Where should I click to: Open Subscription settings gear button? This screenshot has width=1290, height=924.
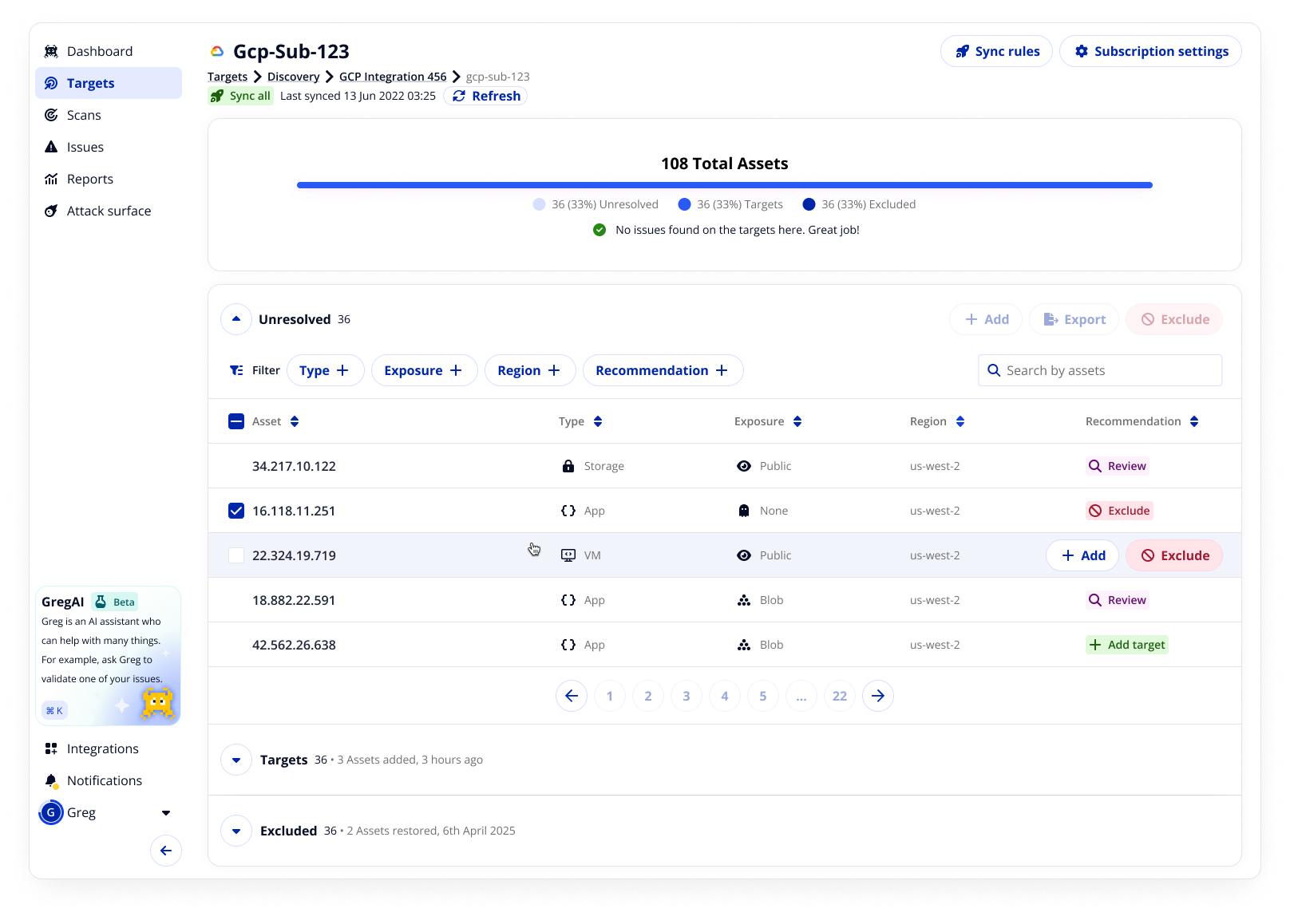[x=1150, y=51]
